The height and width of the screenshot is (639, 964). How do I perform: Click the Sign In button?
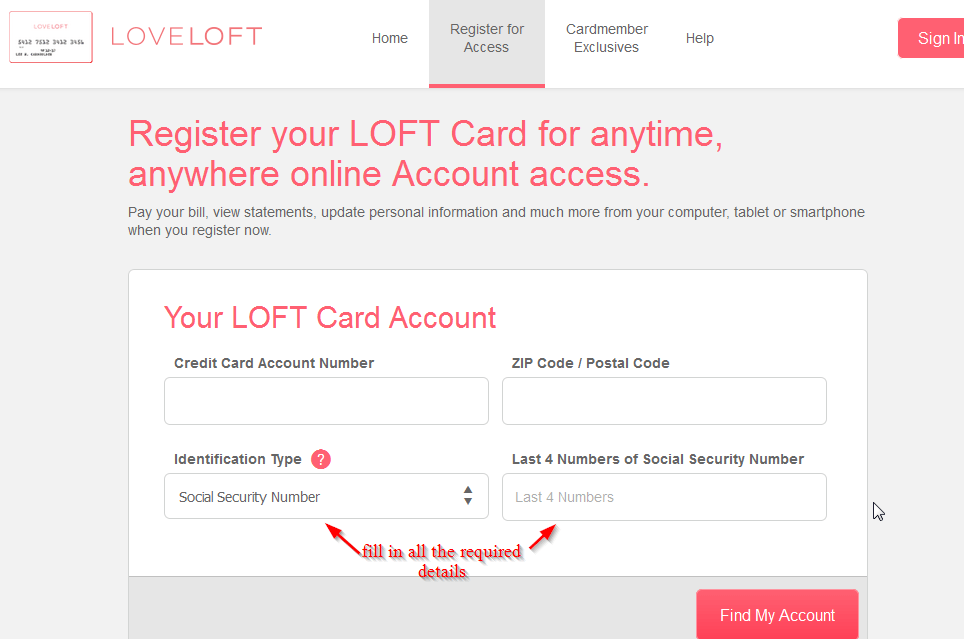936,37
